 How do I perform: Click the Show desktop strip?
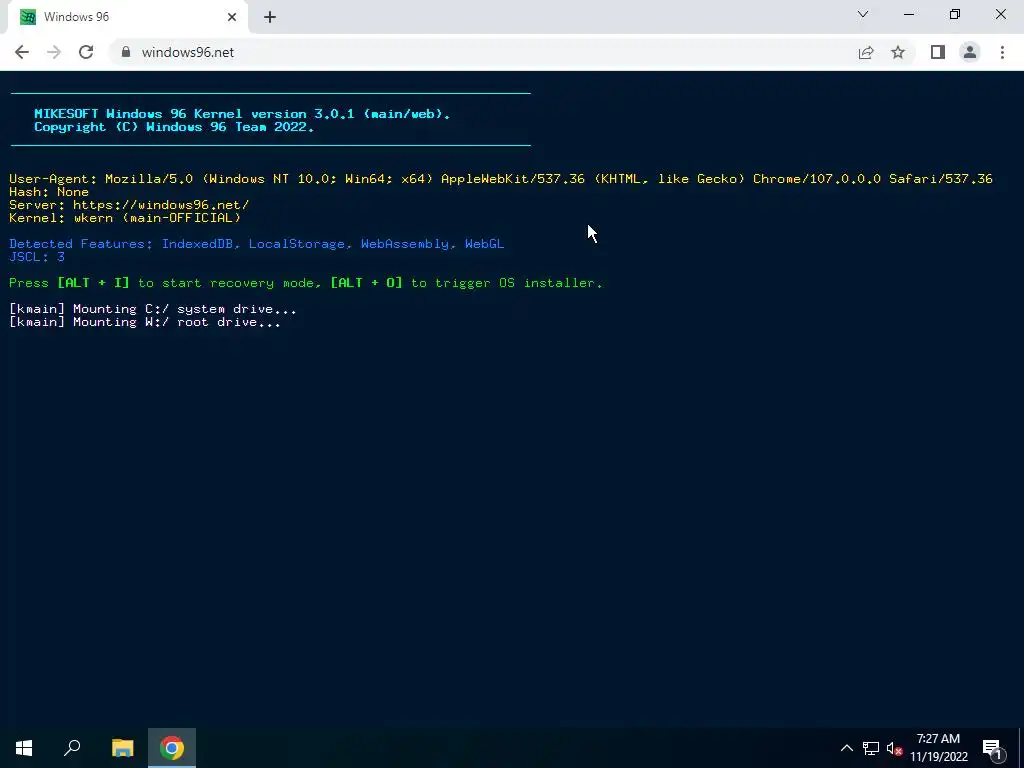[1021, 748]
